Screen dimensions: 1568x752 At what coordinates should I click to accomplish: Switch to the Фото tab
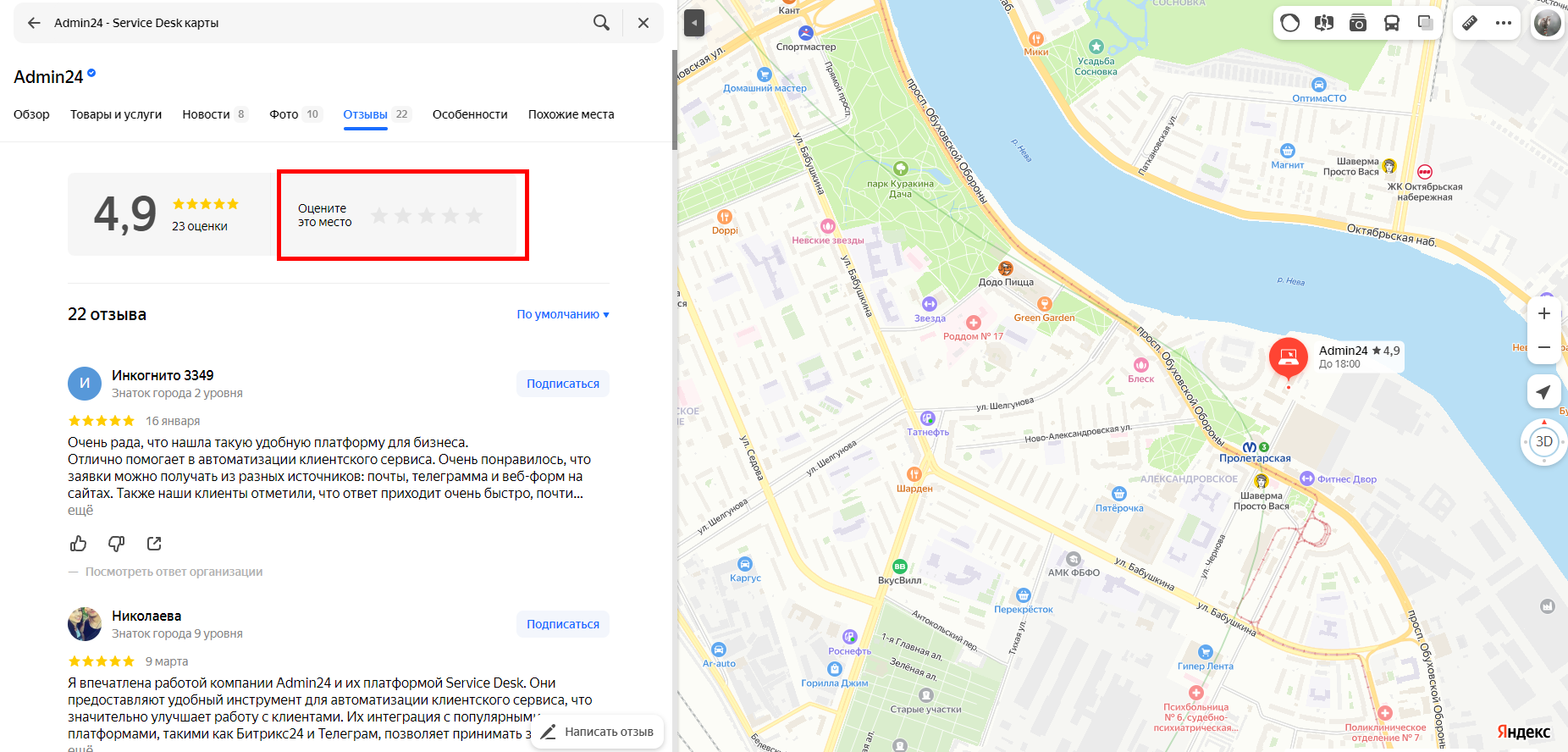(x=295, y=114)
